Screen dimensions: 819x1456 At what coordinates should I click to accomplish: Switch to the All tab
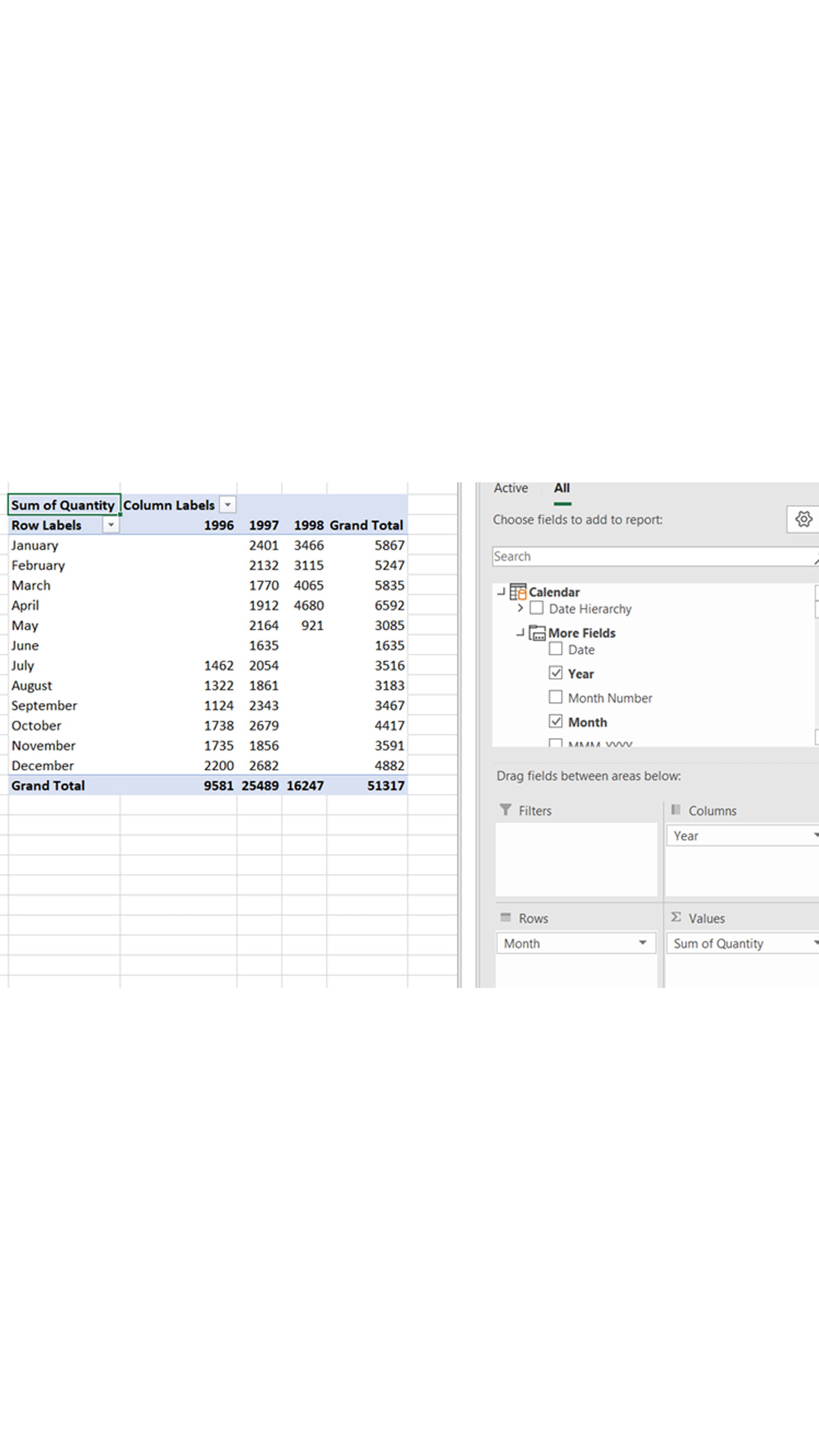(562, 488)
